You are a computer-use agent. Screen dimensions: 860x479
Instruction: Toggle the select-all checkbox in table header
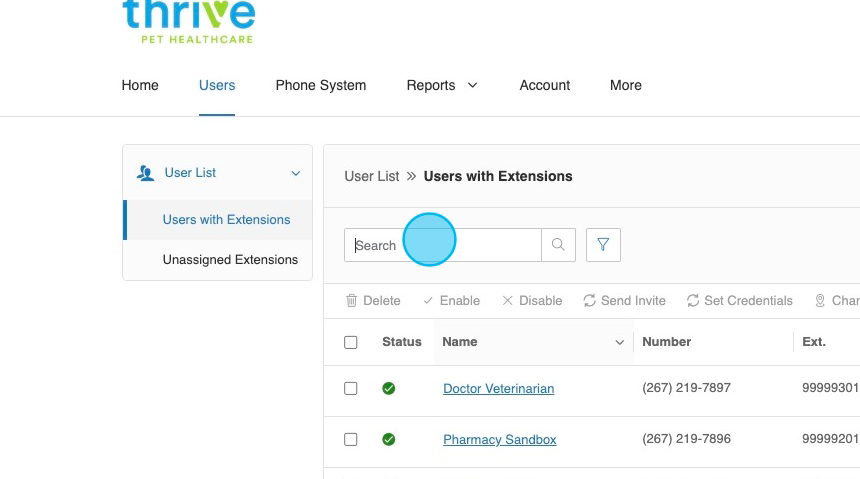point(351,342)
